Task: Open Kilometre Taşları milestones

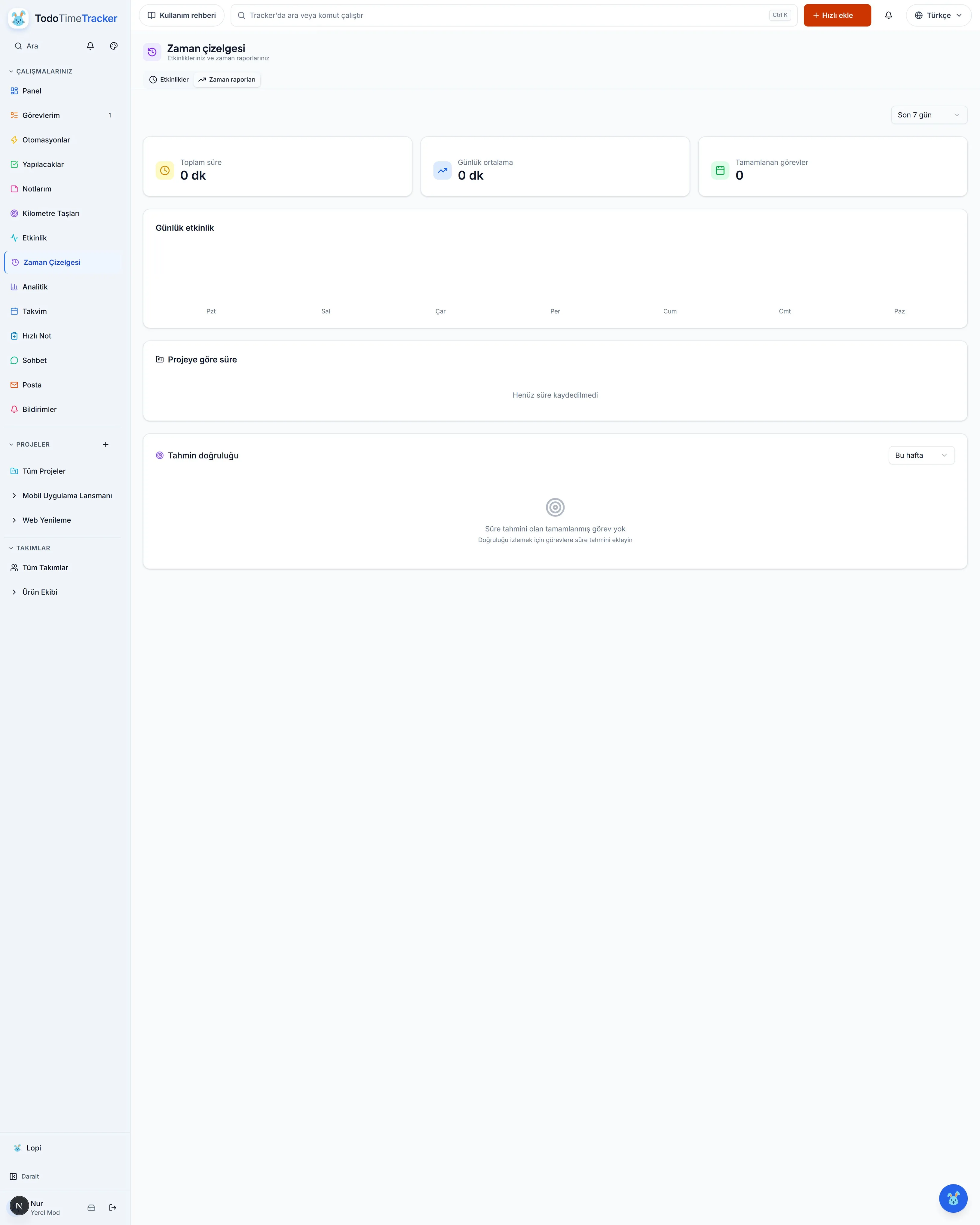Action: click(63, 213)
